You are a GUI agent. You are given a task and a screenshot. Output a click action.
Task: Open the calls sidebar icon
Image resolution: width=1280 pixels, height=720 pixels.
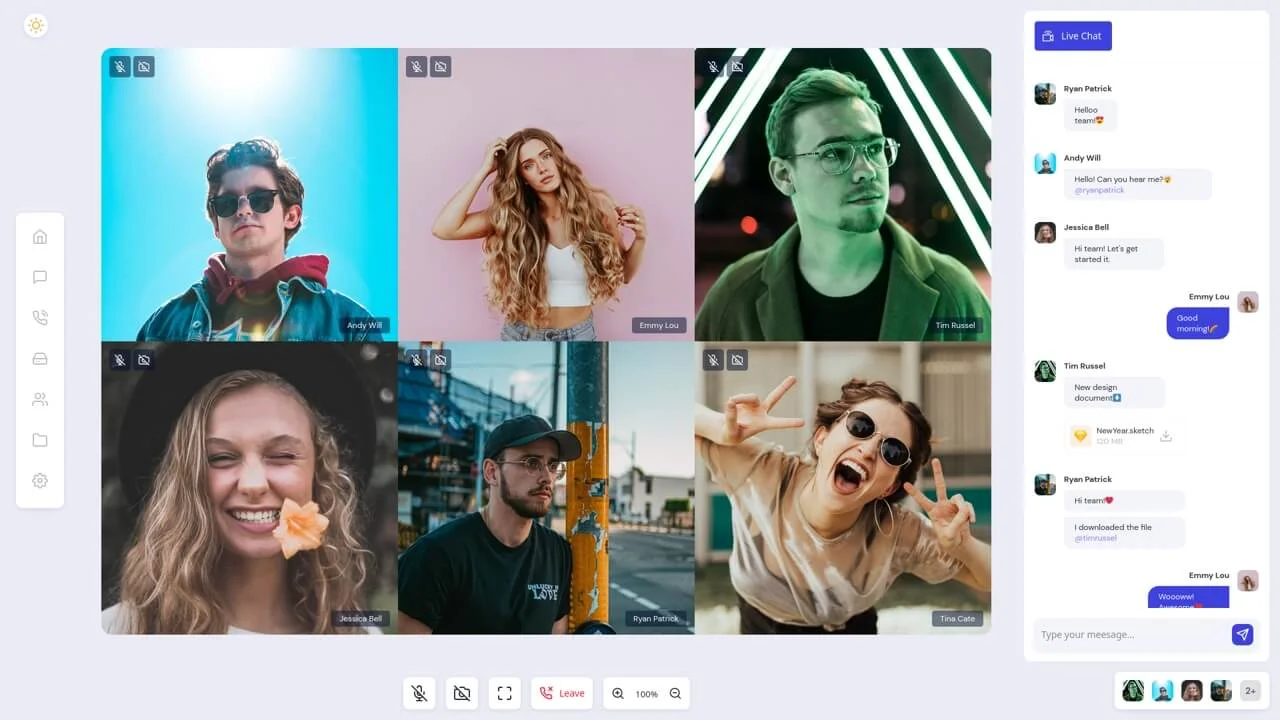40,318
